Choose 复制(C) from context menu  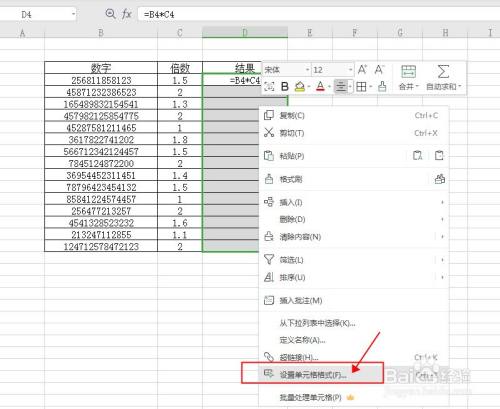354,115
